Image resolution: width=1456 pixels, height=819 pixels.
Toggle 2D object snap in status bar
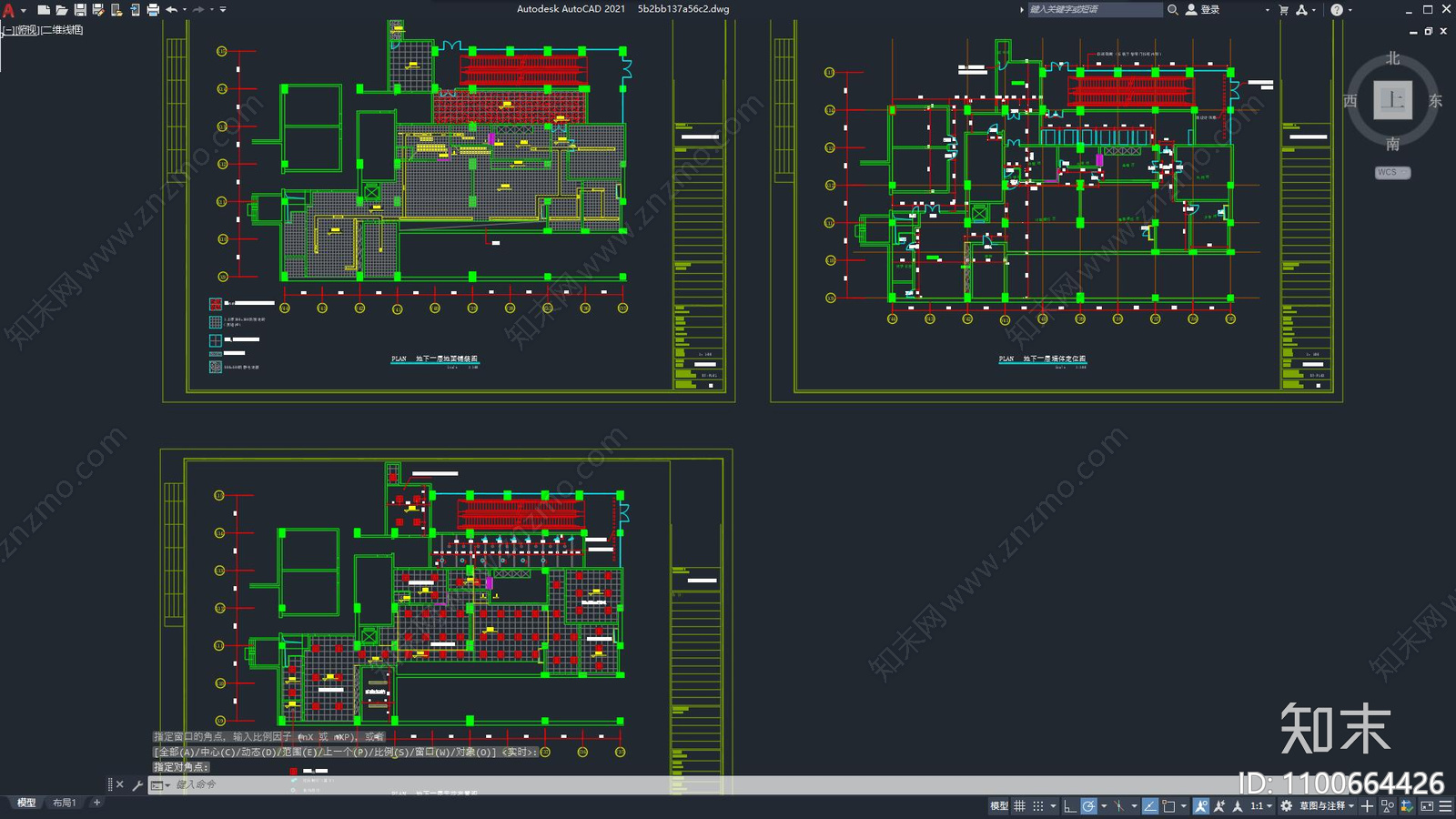(1168, 806)
